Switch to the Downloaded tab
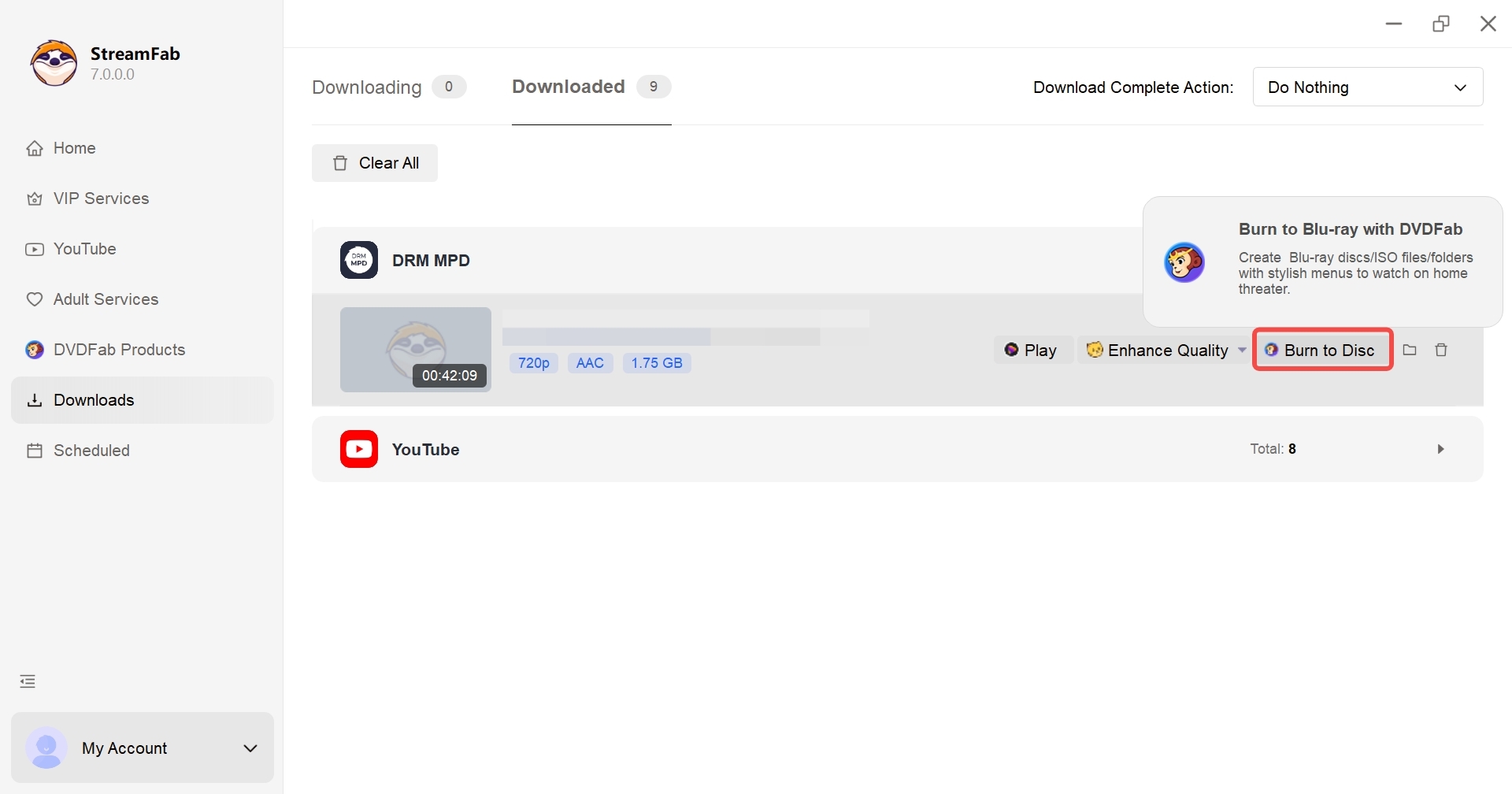 coord(567,87)
